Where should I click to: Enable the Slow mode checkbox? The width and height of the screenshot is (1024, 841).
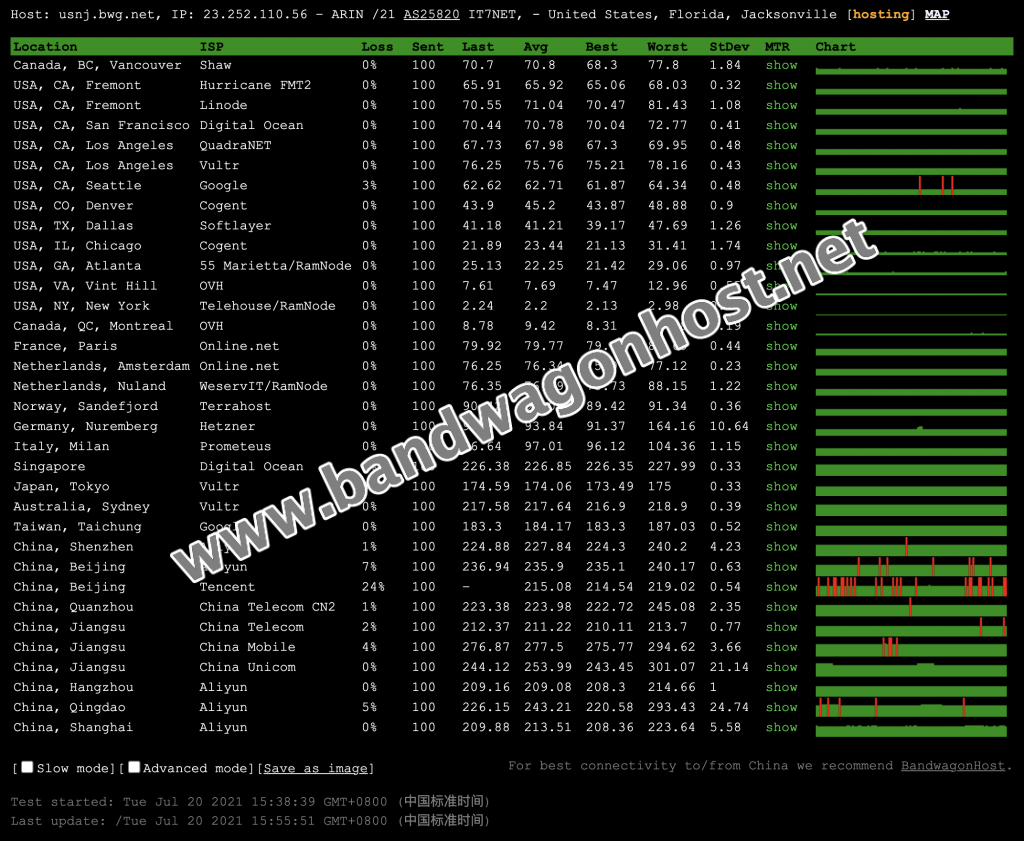click(27, 767)
